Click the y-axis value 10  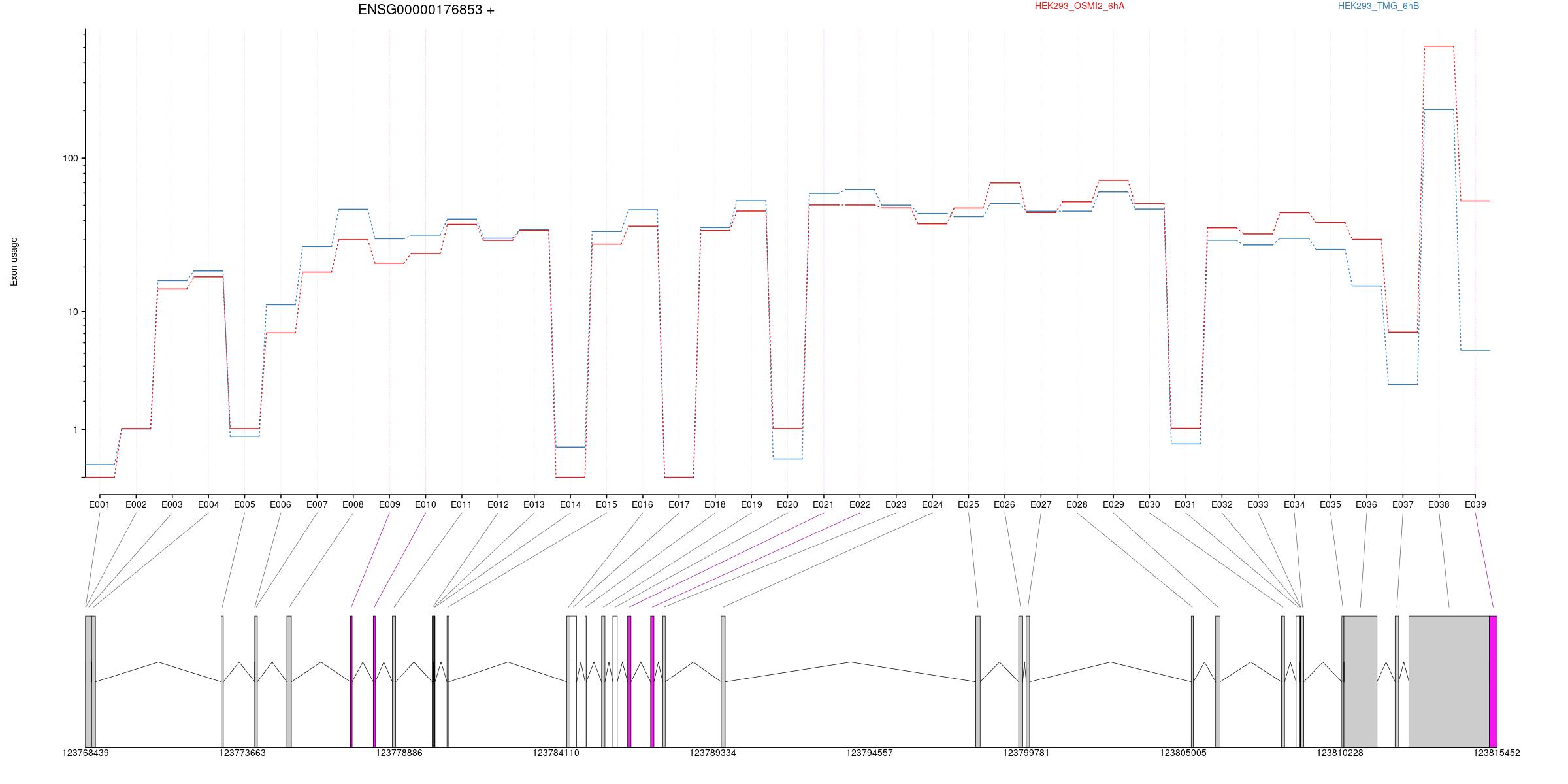(73, 312)
